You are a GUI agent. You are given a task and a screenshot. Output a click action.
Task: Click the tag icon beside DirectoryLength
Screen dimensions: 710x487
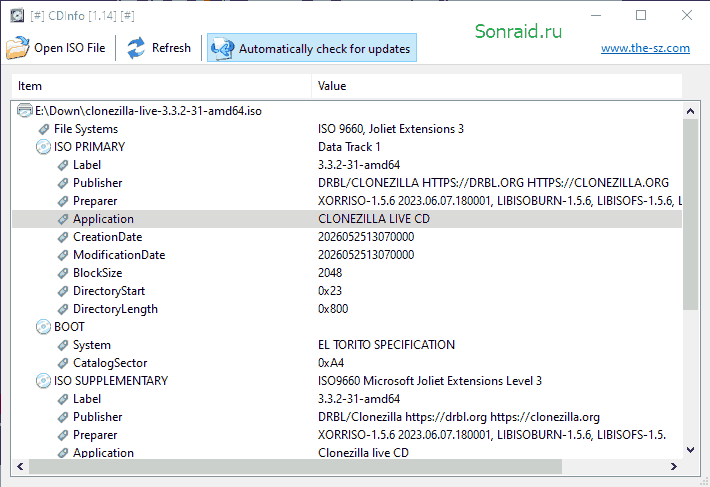63,309
